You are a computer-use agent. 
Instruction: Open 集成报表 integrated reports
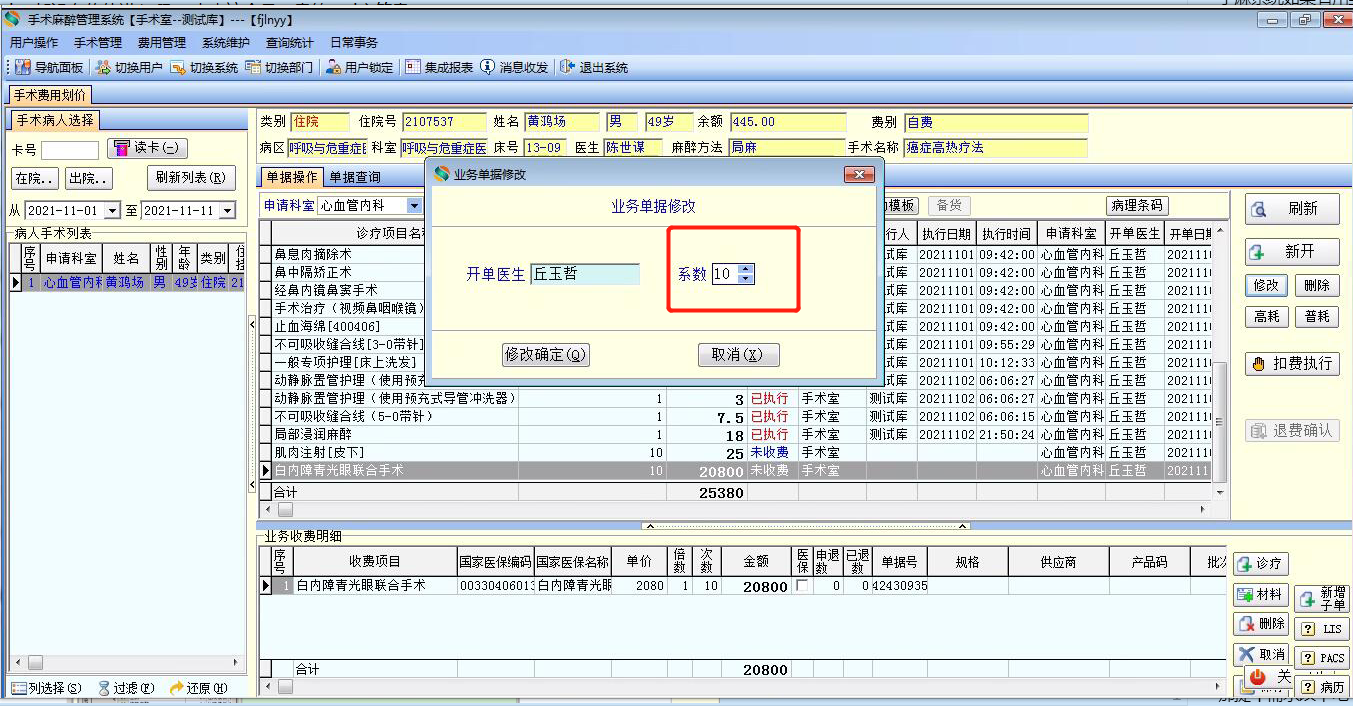439,68
